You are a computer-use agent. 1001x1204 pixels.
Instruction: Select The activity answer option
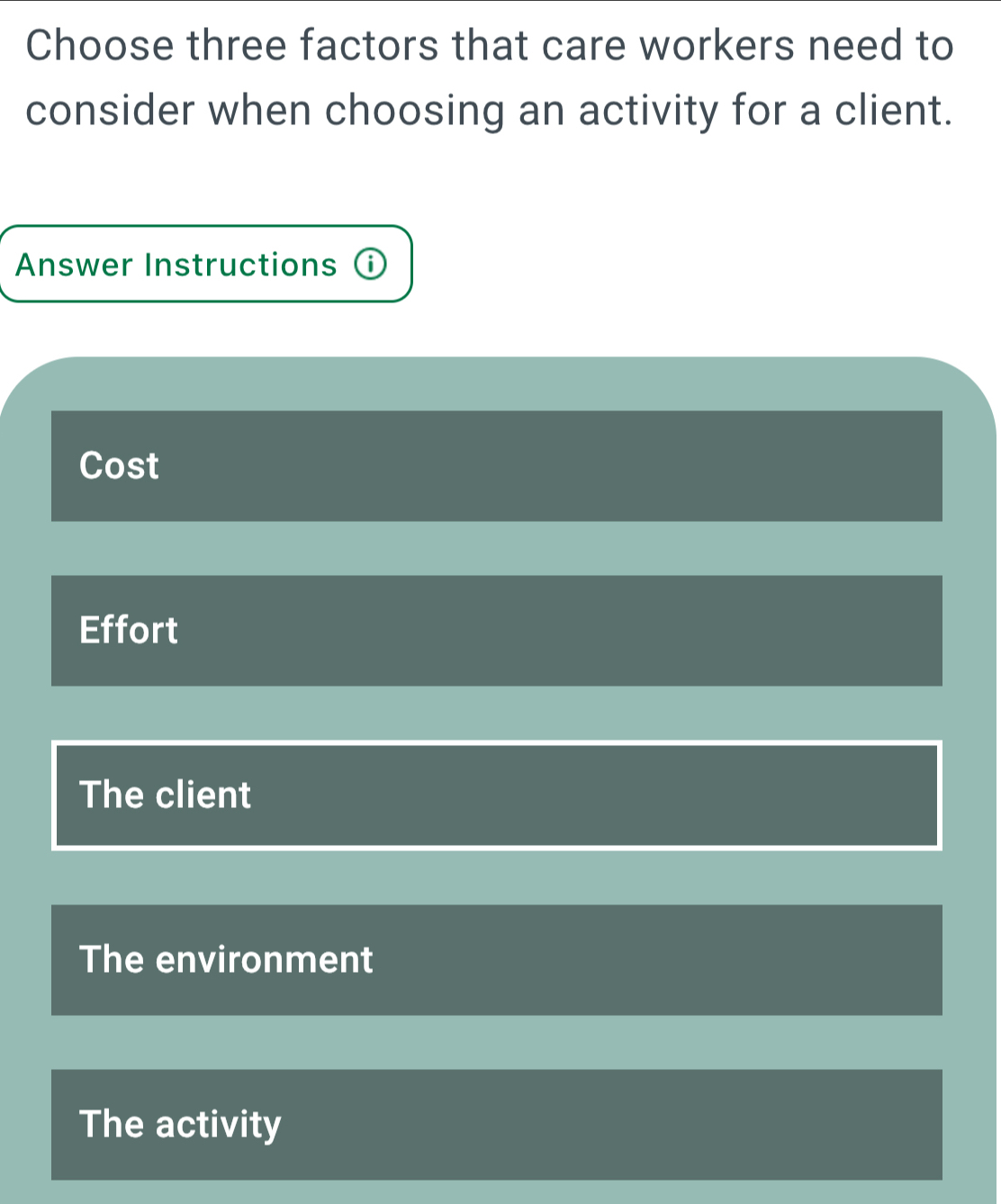(496, 1125)
